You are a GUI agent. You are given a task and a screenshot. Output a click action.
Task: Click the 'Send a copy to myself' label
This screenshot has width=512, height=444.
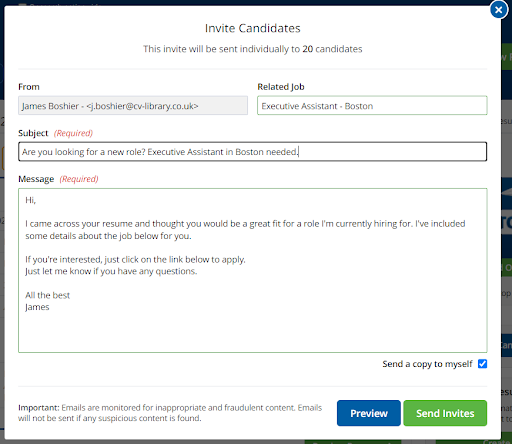(427, 364)
